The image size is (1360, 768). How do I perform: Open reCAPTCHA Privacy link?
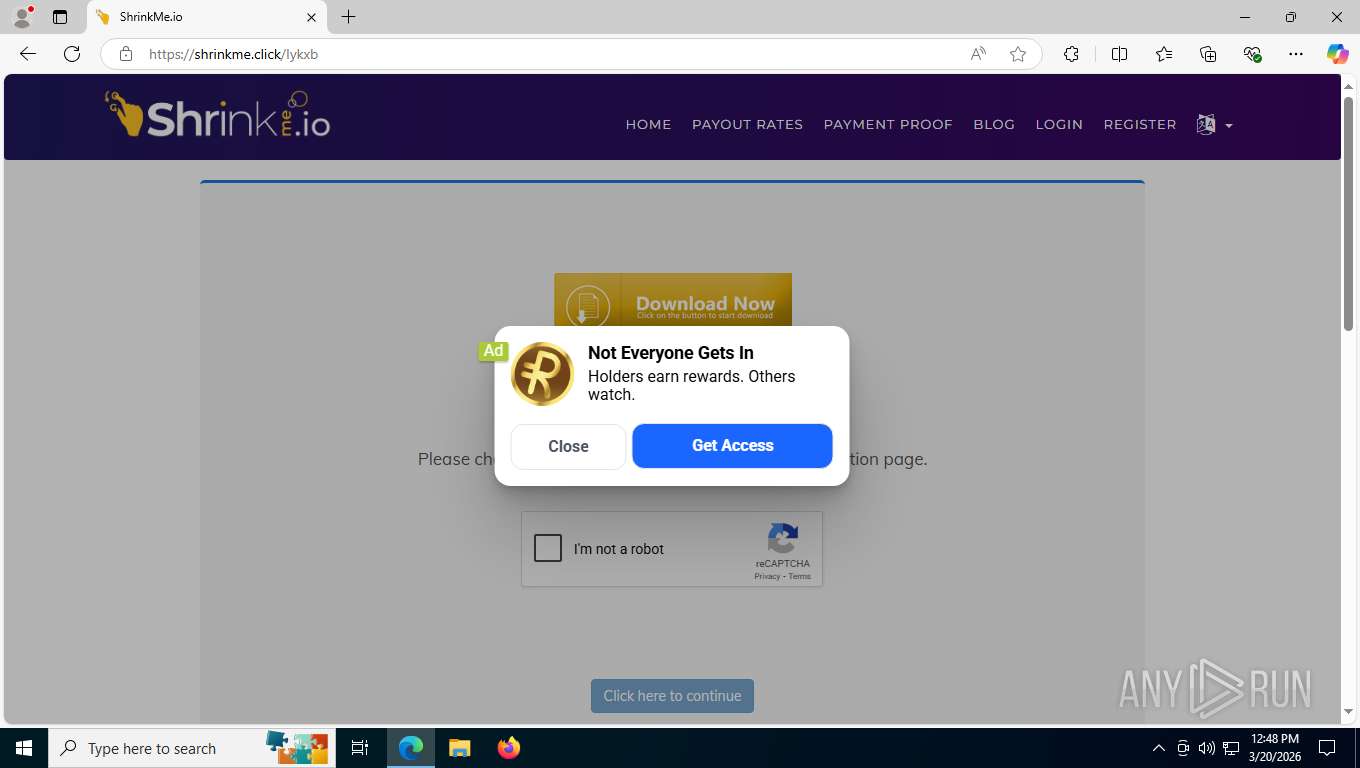pyautogui.click(x=767, y=576)
